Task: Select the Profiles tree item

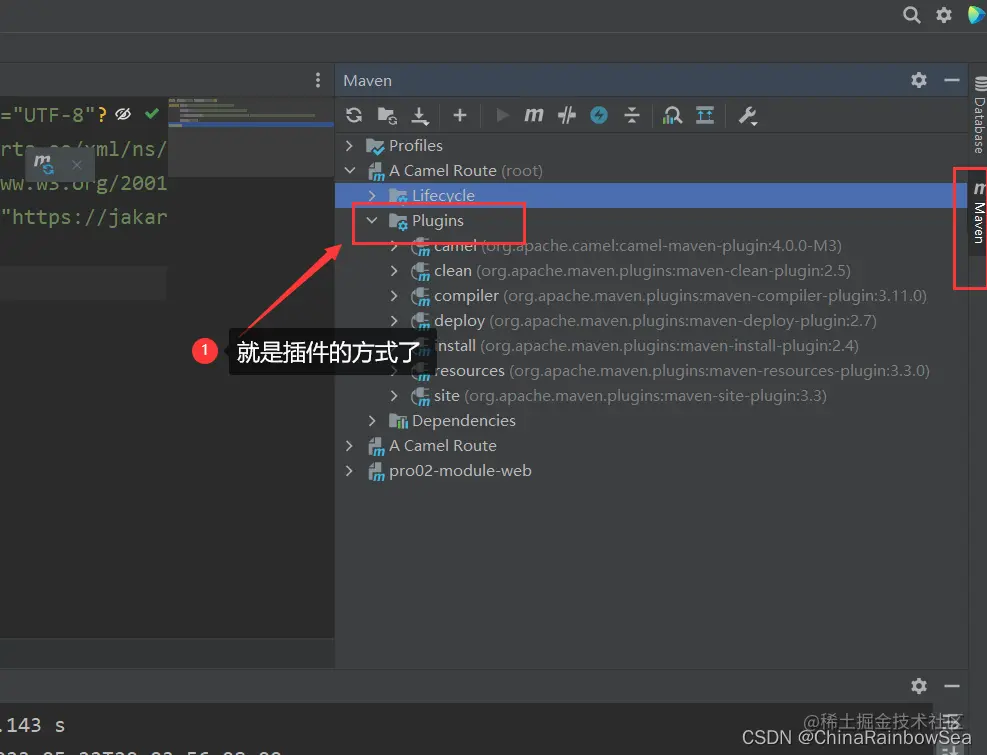Action: pyautogui.click(x=415, y=145)
